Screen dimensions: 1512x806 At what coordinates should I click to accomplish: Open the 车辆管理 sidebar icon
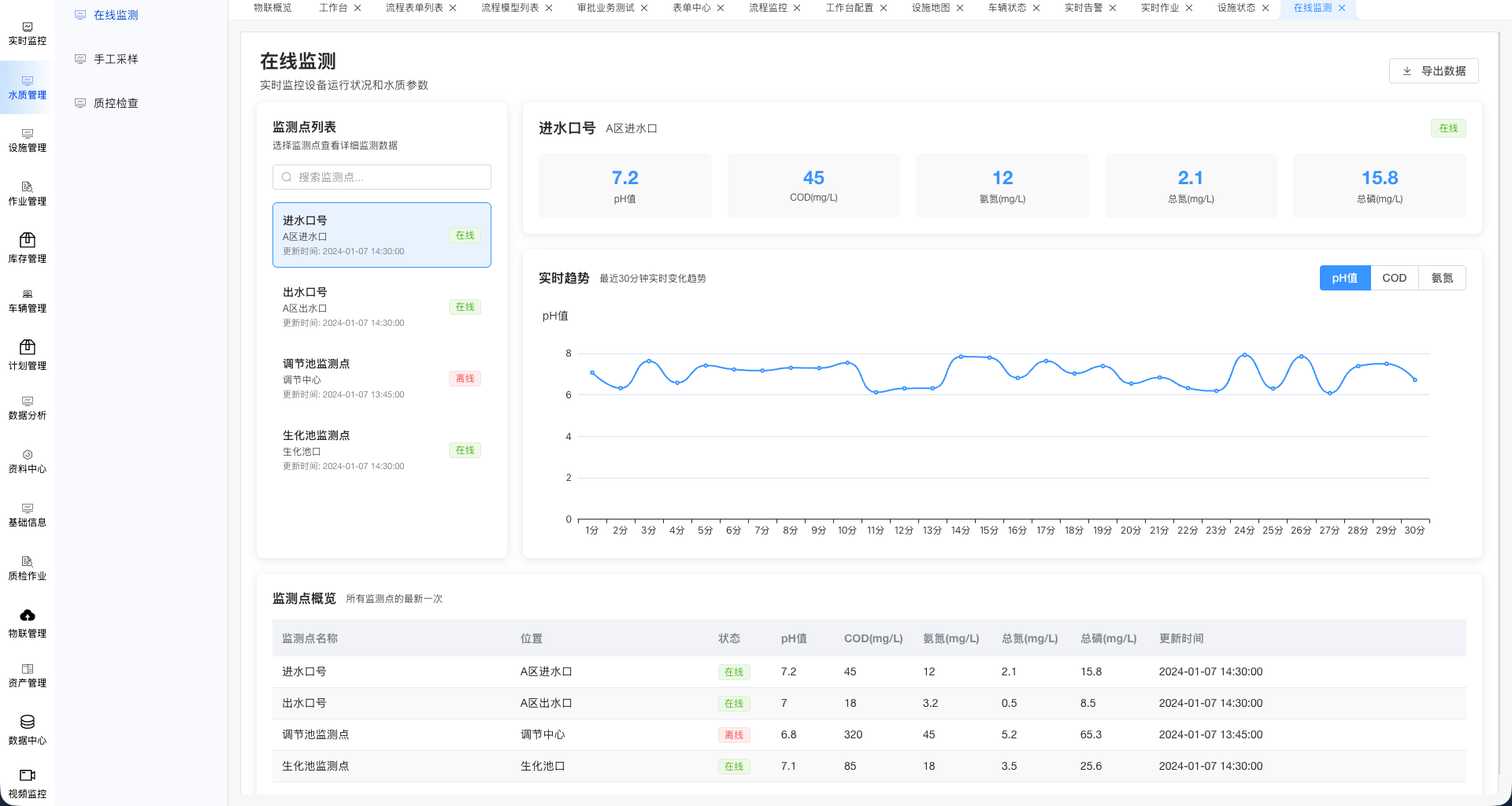point(28,294)
